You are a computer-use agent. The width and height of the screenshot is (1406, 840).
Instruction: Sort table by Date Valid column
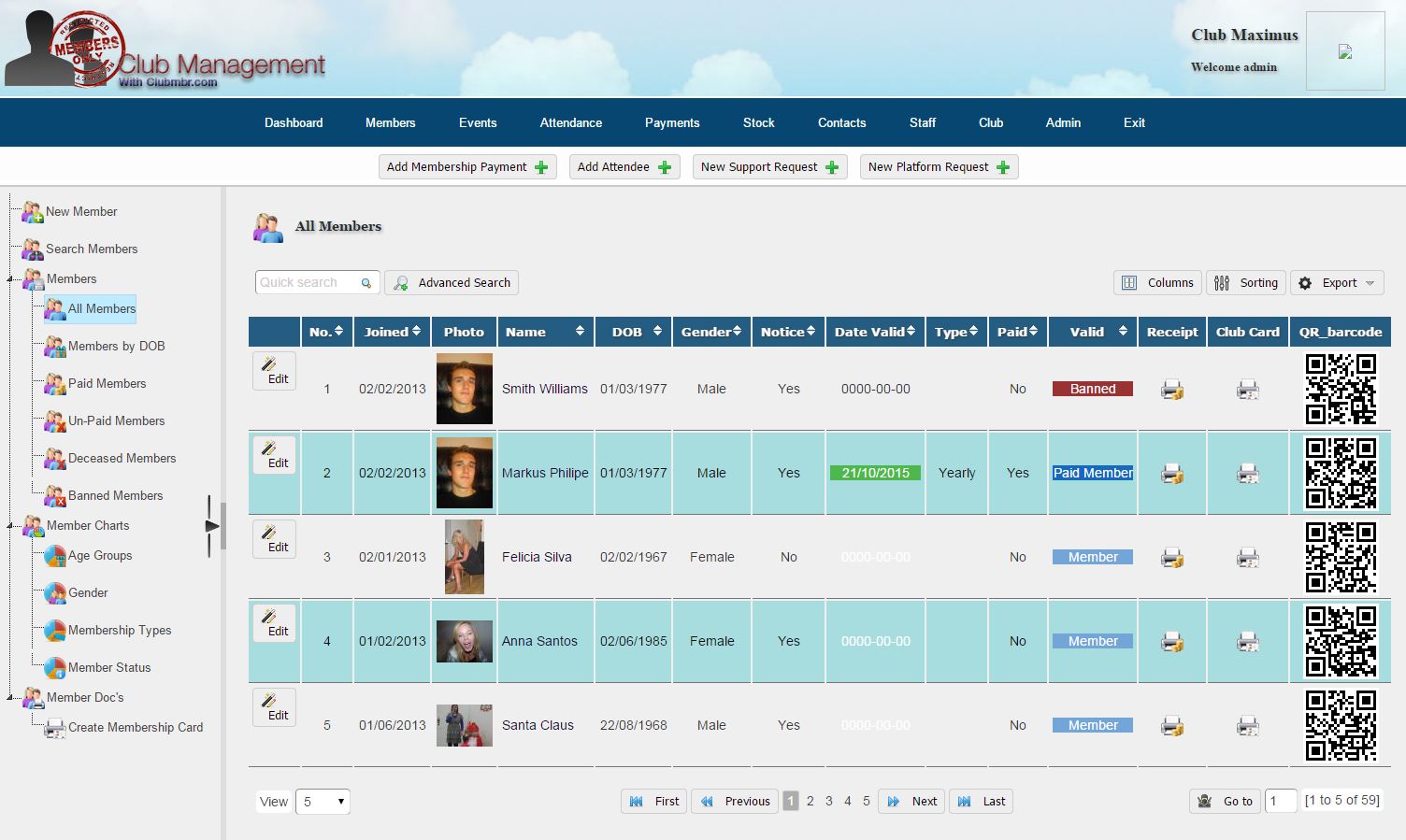[875, 332]
